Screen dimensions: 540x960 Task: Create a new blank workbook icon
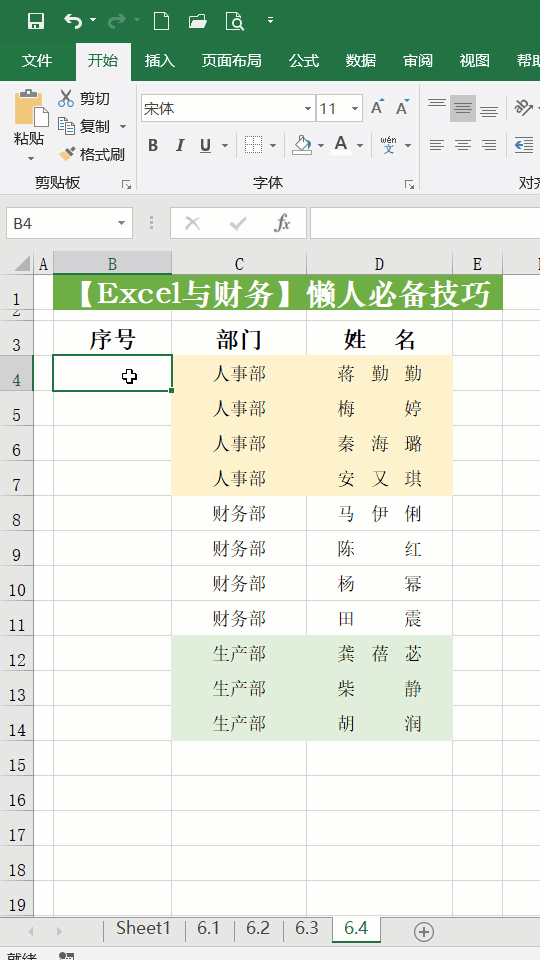(161, 21)
